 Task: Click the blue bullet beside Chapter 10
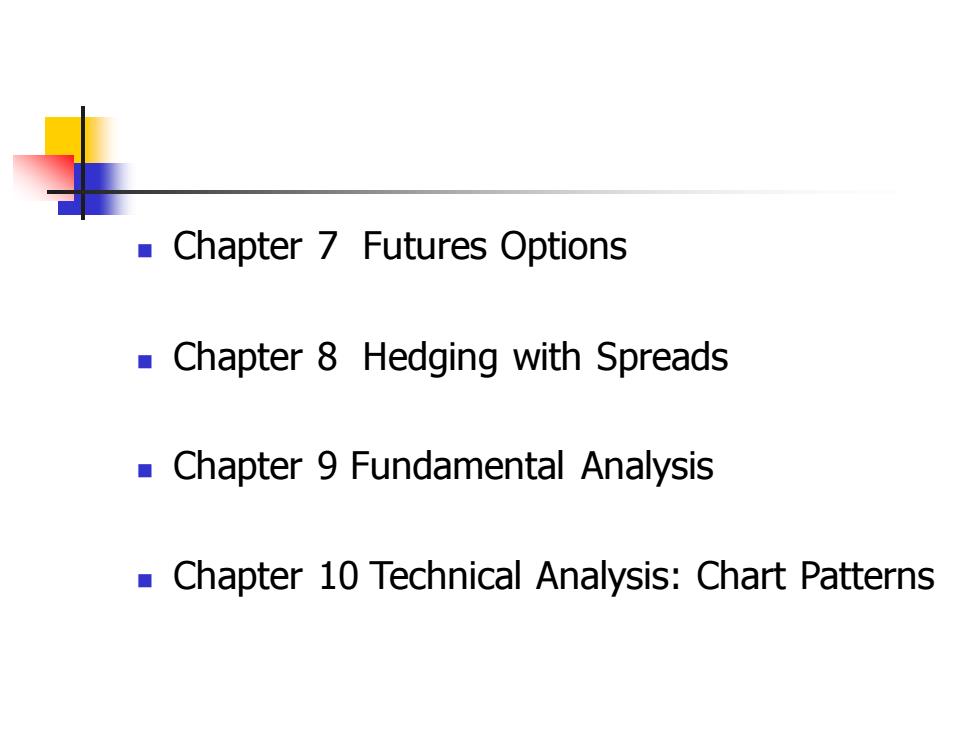click(145, 581)
